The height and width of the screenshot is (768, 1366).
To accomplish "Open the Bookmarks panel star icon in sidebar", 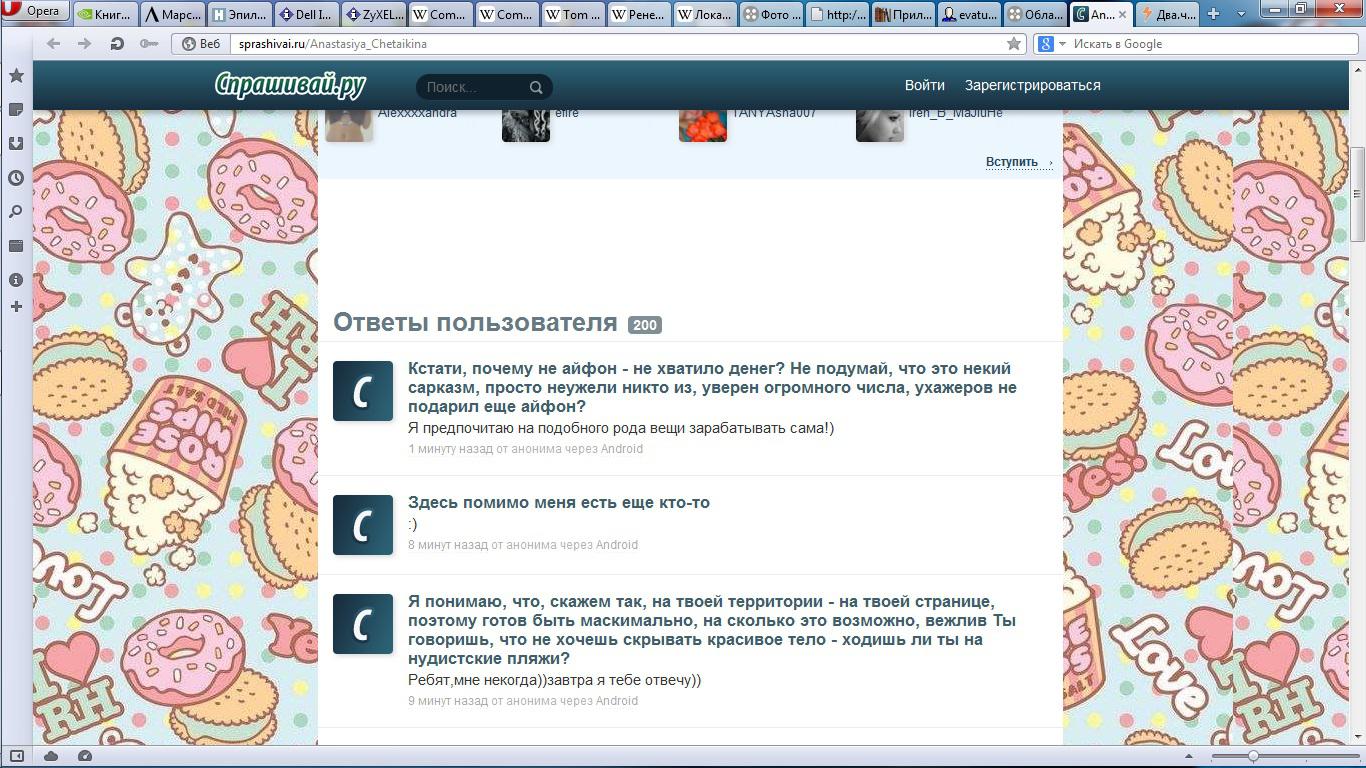I will pos(16,76).
